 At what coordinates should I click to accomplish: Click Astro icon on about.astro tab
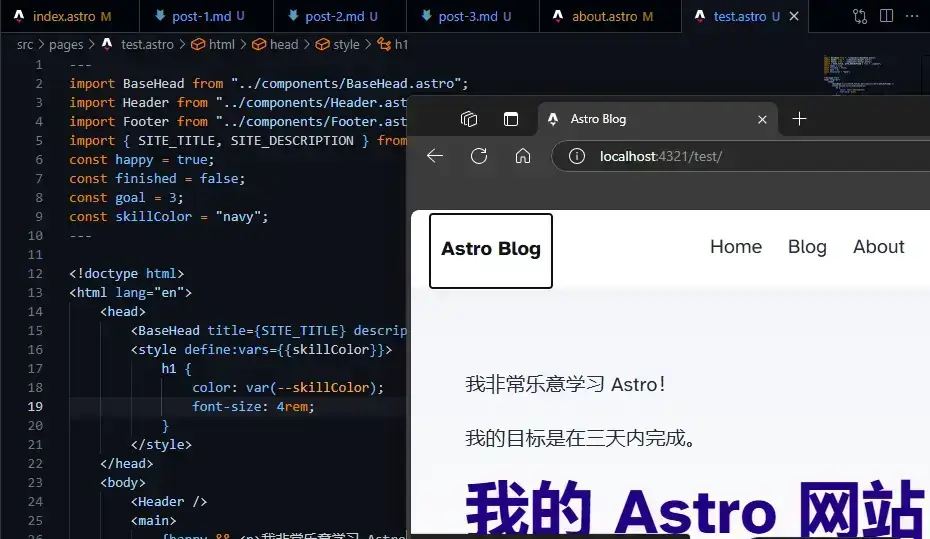(558, 16)
